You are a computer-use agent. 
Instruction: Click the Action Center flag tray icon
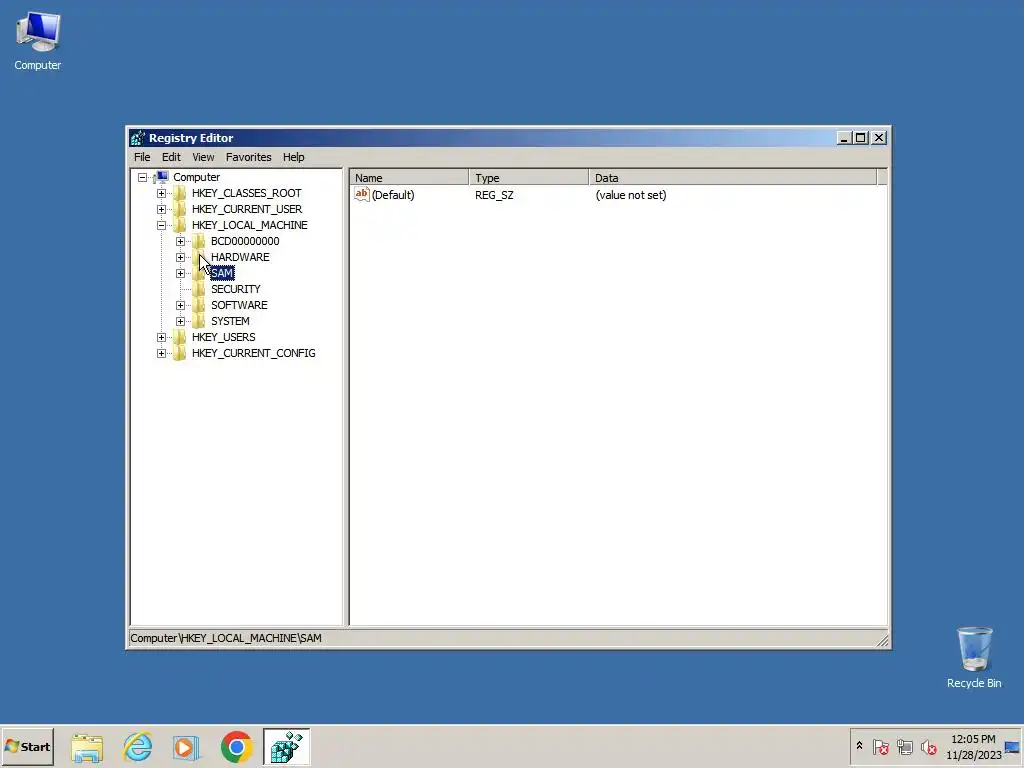(881, 746)
